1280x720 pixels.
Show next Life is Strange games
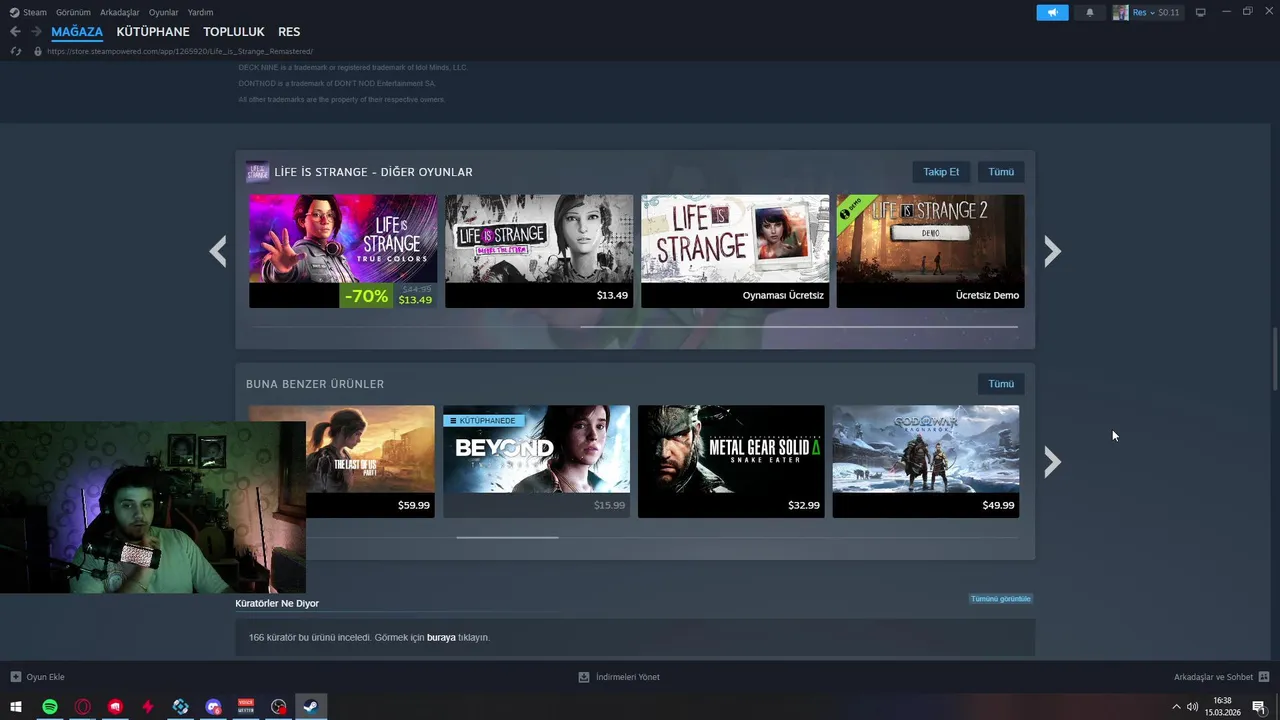point(1052,251)
